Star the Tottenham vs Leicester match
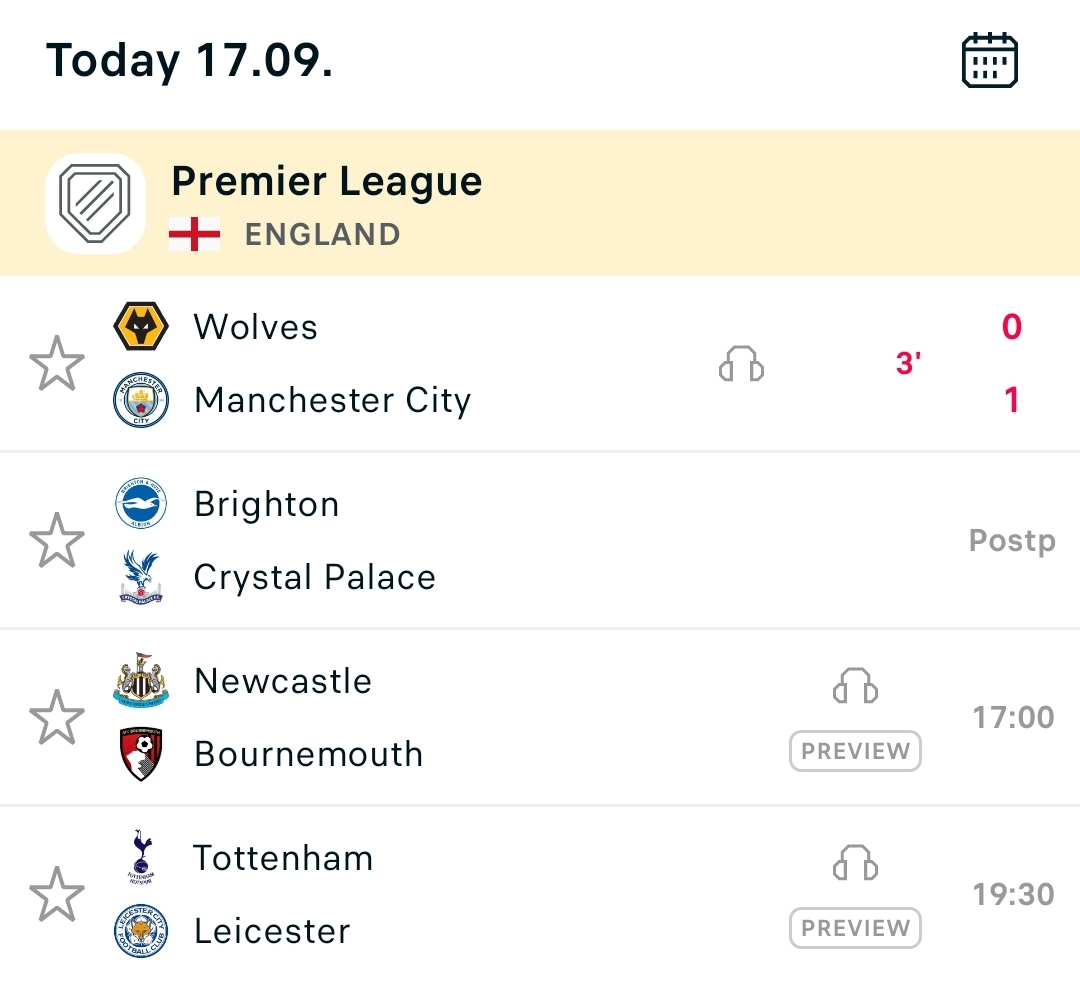 (x=57, y=894)
